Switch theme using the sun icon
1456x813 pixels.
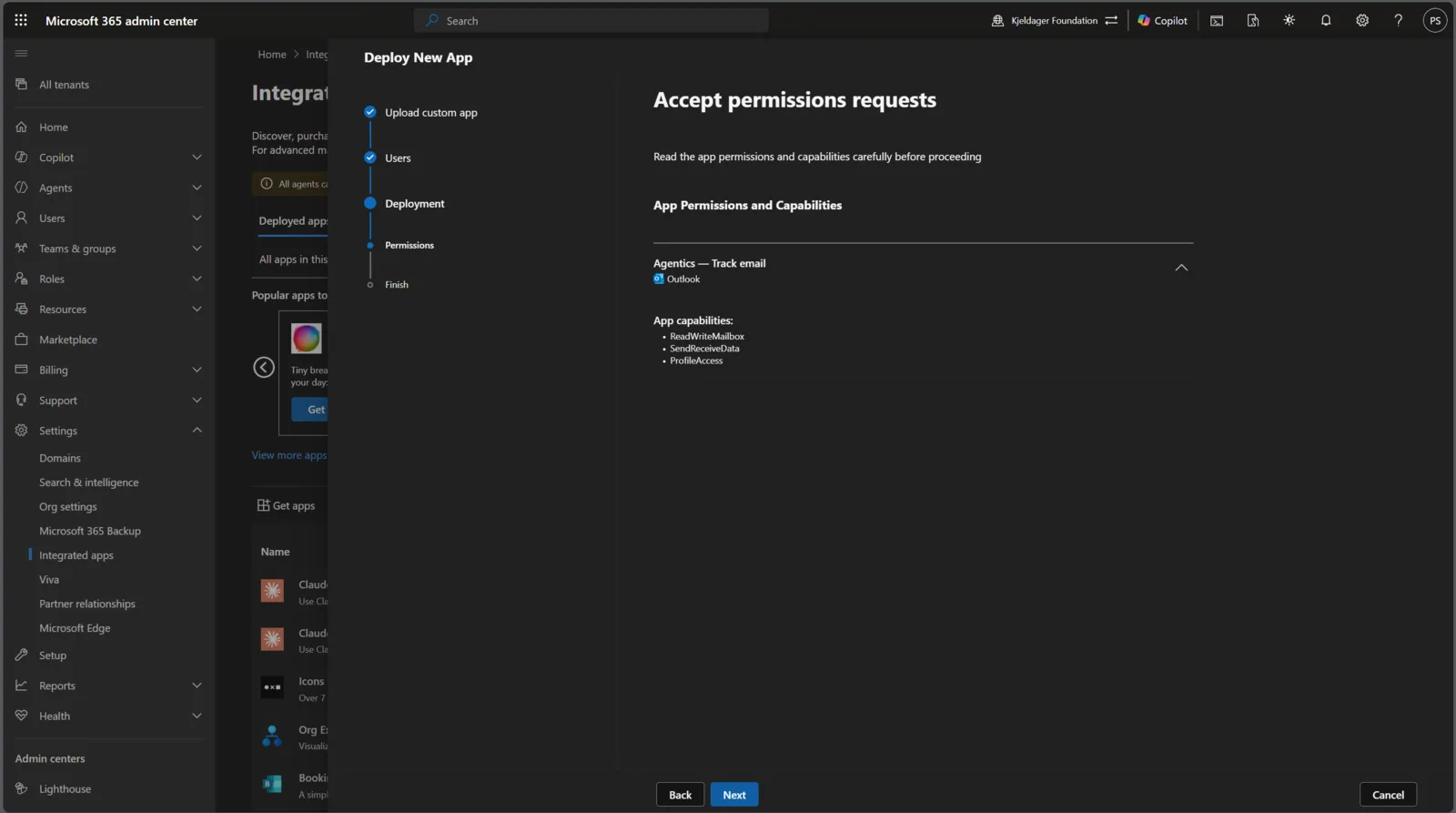click(1289, 20)
